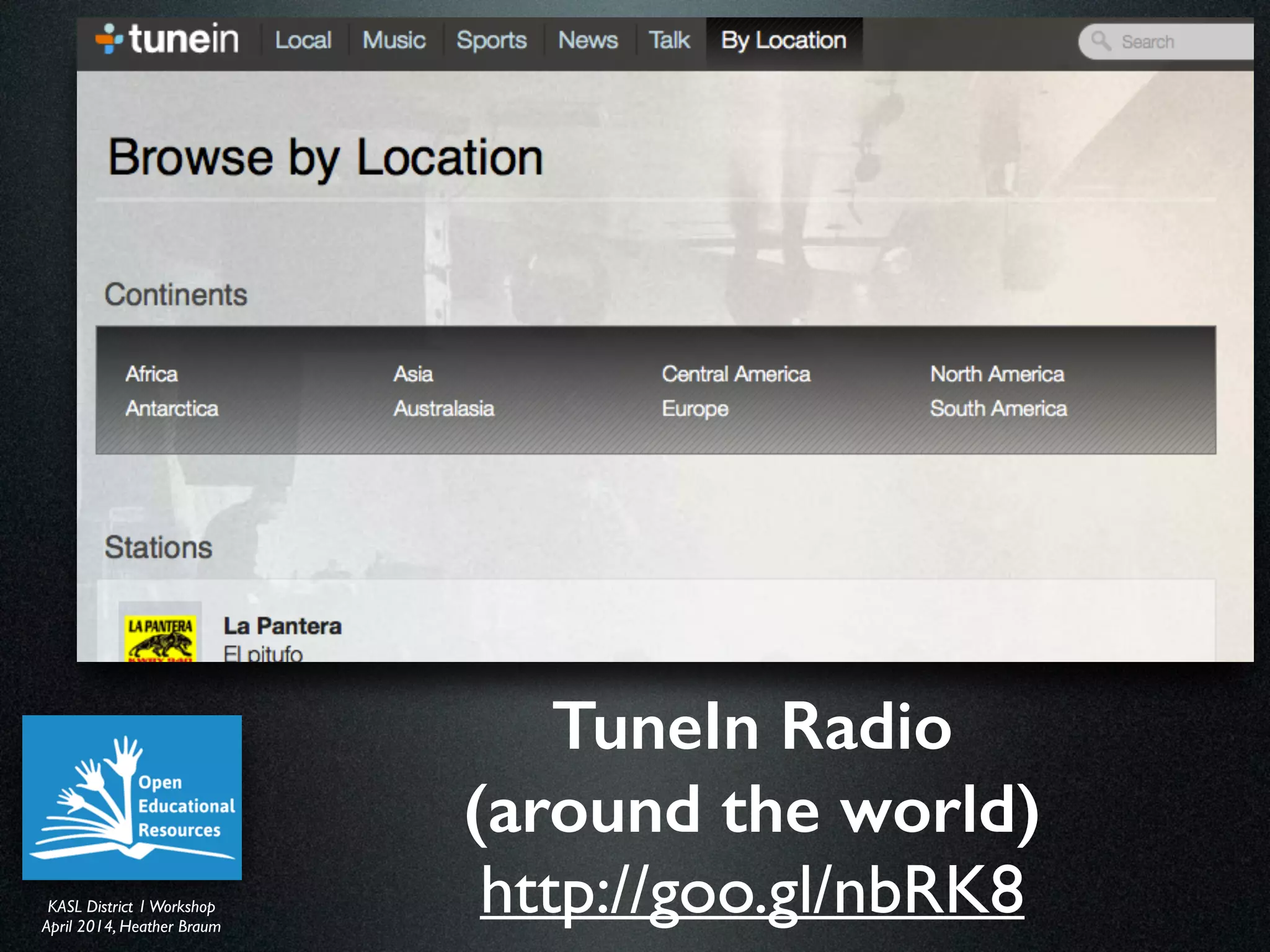Follow the goo.gl/nbRK8 hyperlink

tap(752, 891)
